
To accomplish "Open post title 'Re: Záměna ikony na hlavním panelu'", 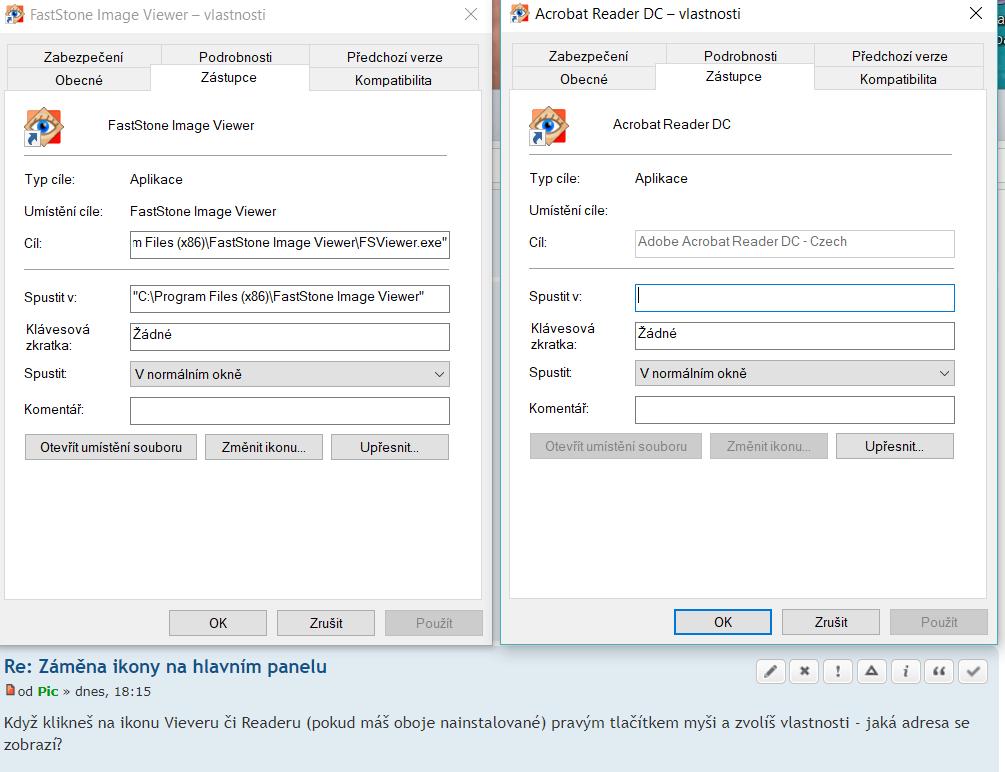I will 165,667.
